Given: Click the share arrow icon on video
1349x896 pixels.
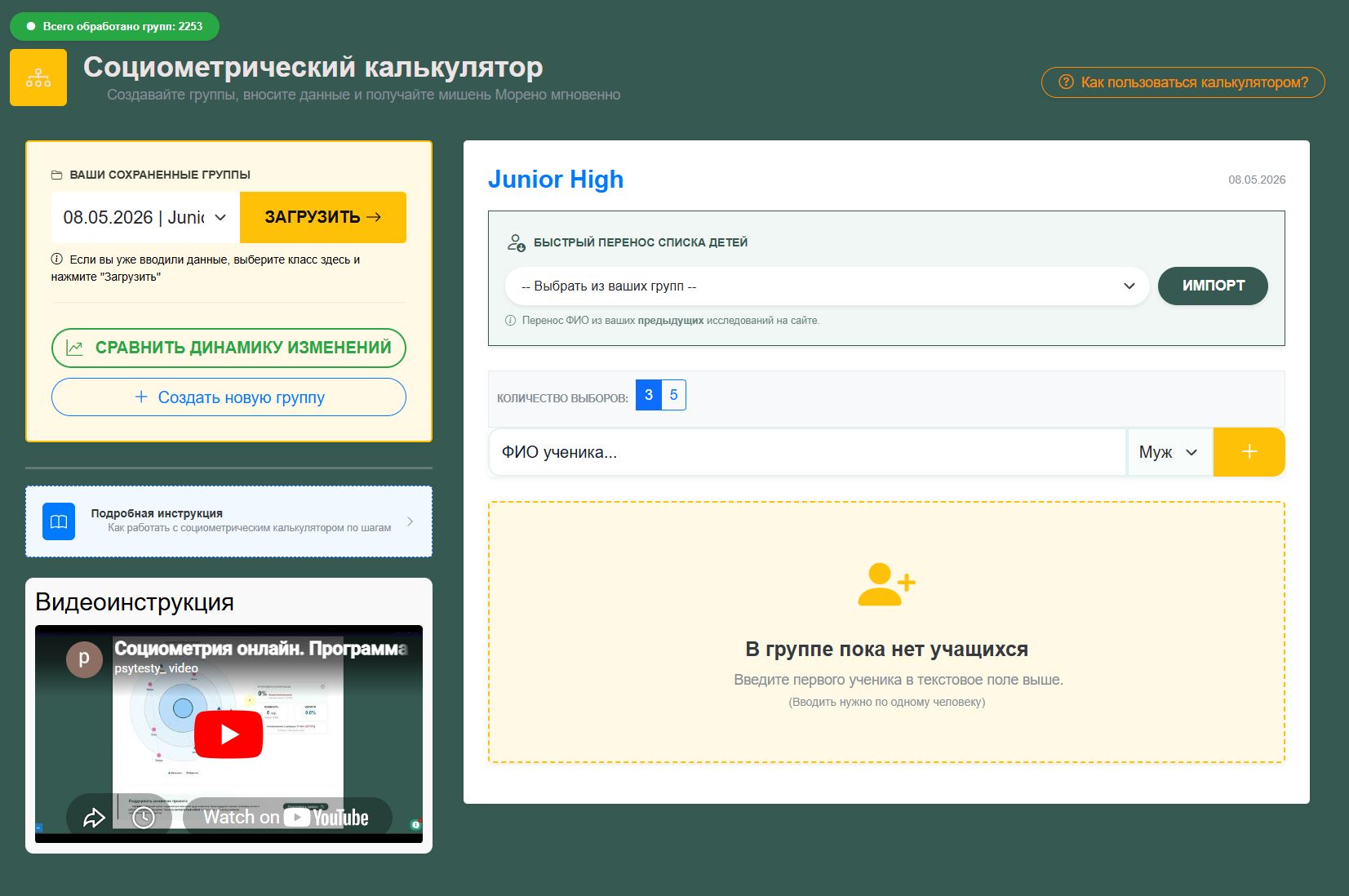Looking at the screenshot, I should [x=95, y=817].
